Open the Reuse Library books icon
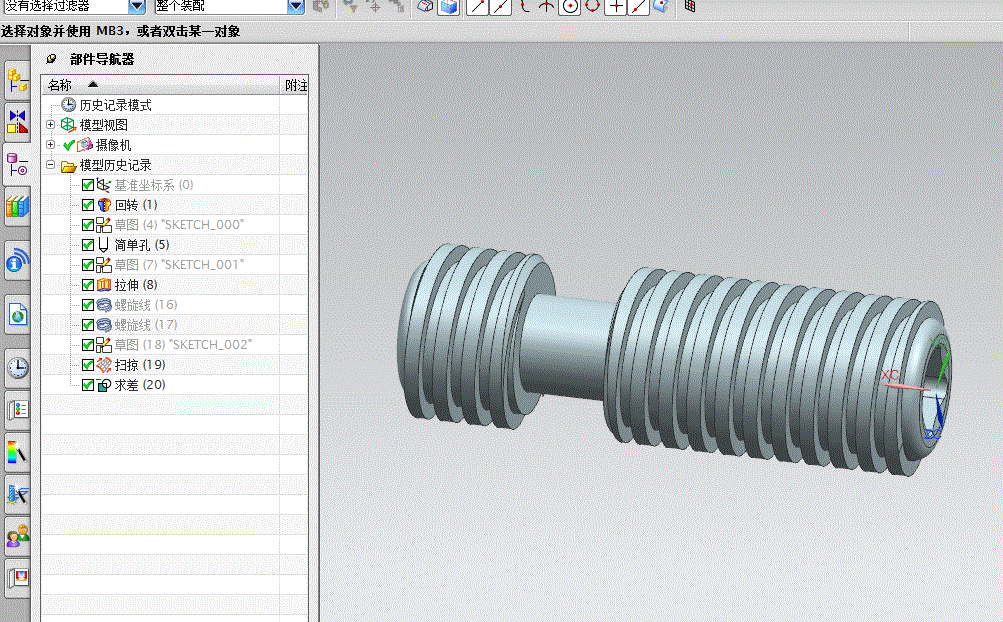Viewport: 1003px width, 622px height. tap(17, 206)
